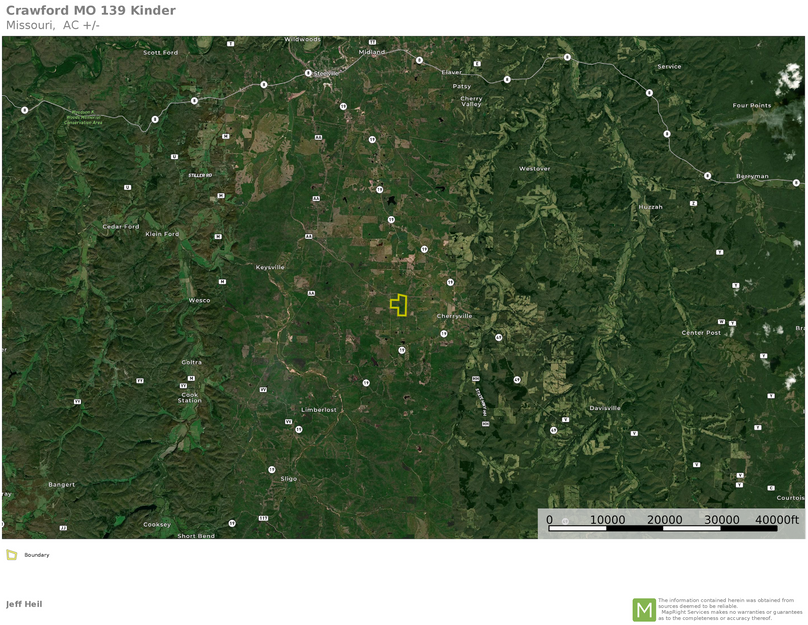The width and height of the screenshot is (808, 625).
Task: Click the Jeff Heil name
Action: (x=24, y=604)
